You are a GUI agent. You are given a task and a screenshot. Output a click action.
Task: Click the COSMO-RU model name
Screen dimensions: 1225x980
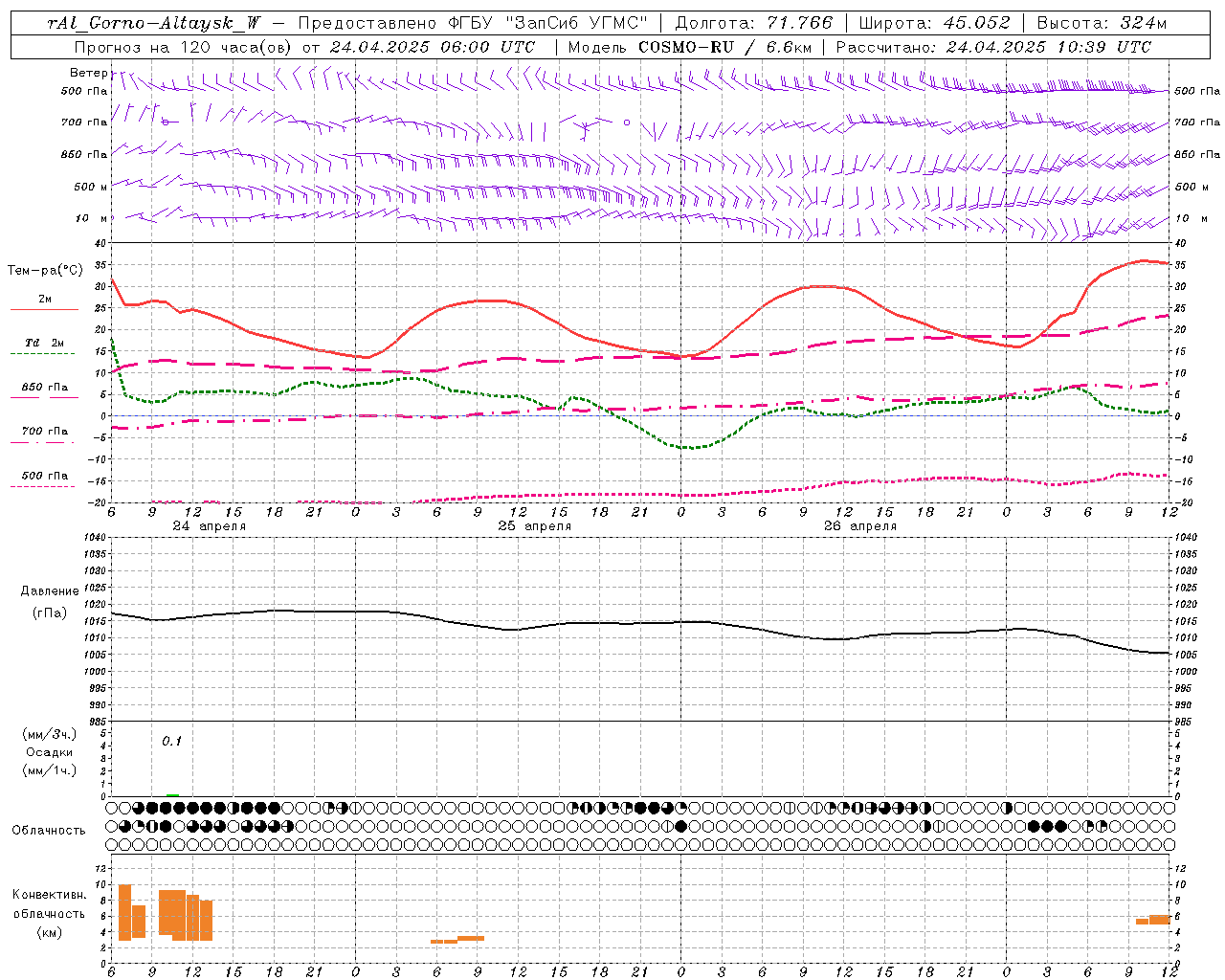click(x=684, y=47)
